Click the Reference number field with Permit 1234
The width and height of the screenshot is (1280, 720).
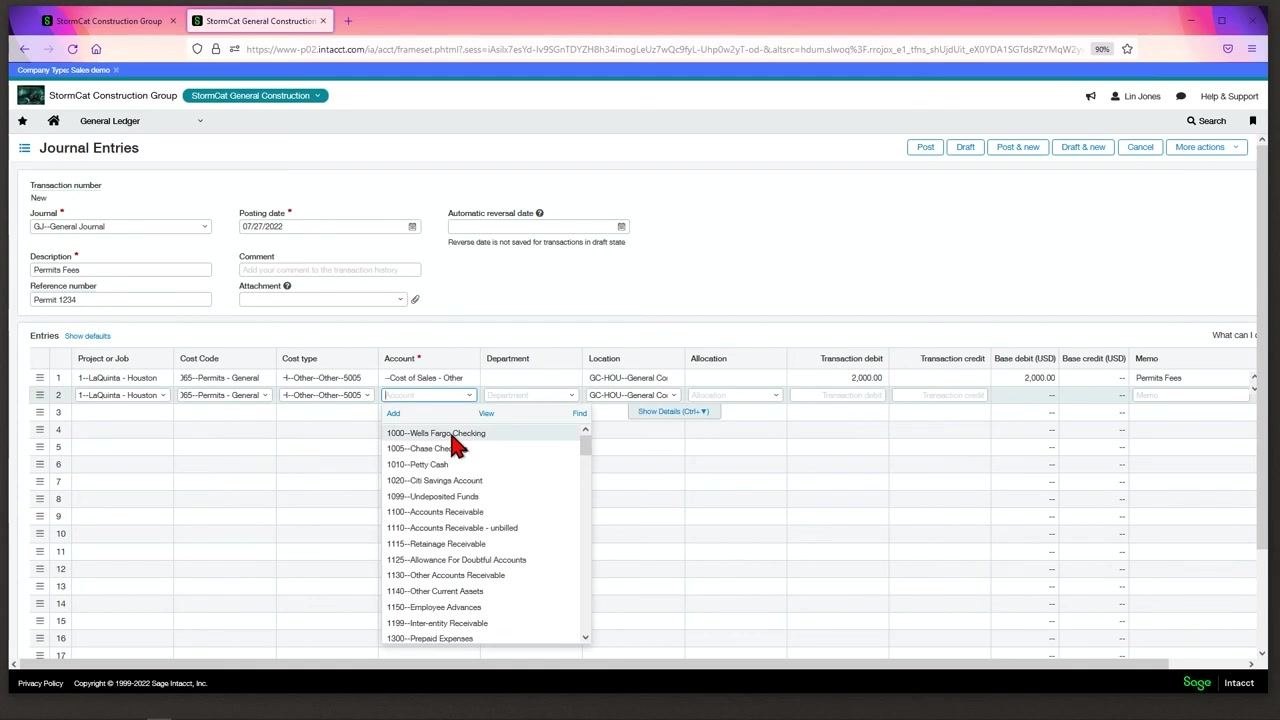[x=121, y=300]
